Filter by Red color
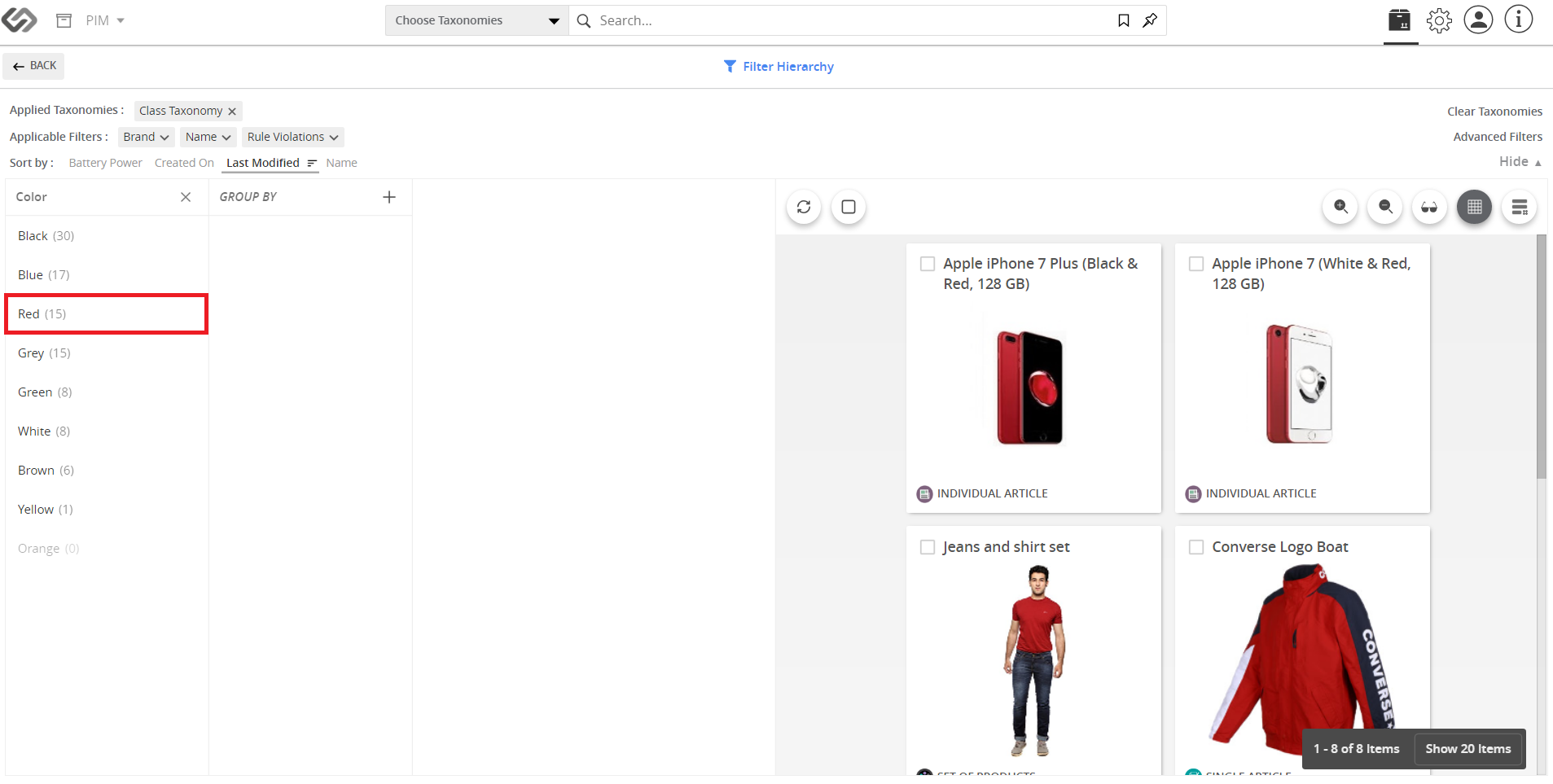1553x784 pixels. coord(107,314)
